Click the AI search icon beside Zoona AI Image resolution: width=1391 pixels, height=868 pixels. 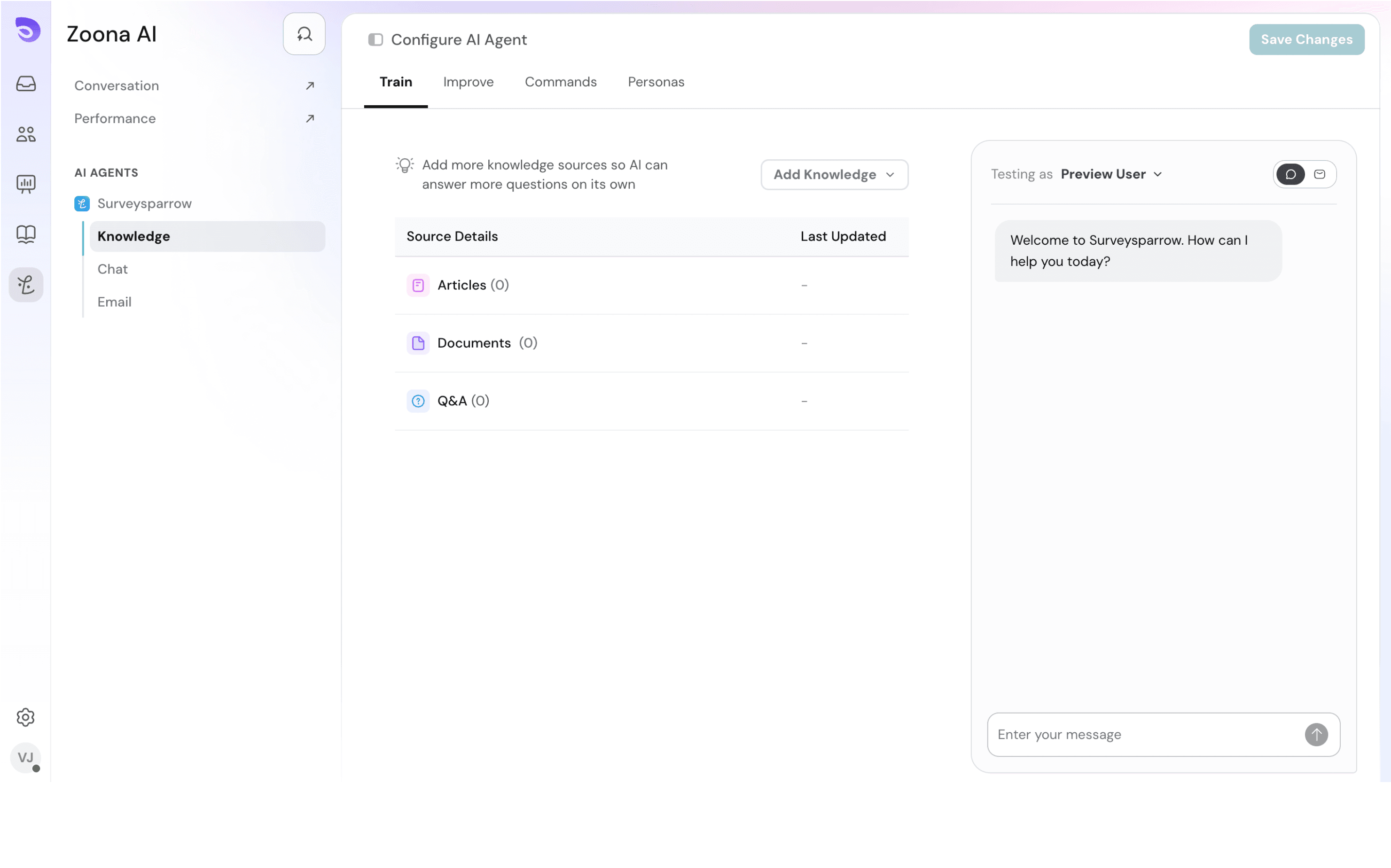pos(304,34)
